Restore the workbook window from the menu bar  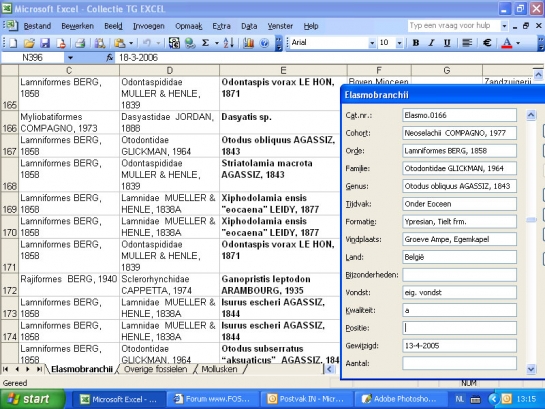pyautogui.click(x=526, y=26)
